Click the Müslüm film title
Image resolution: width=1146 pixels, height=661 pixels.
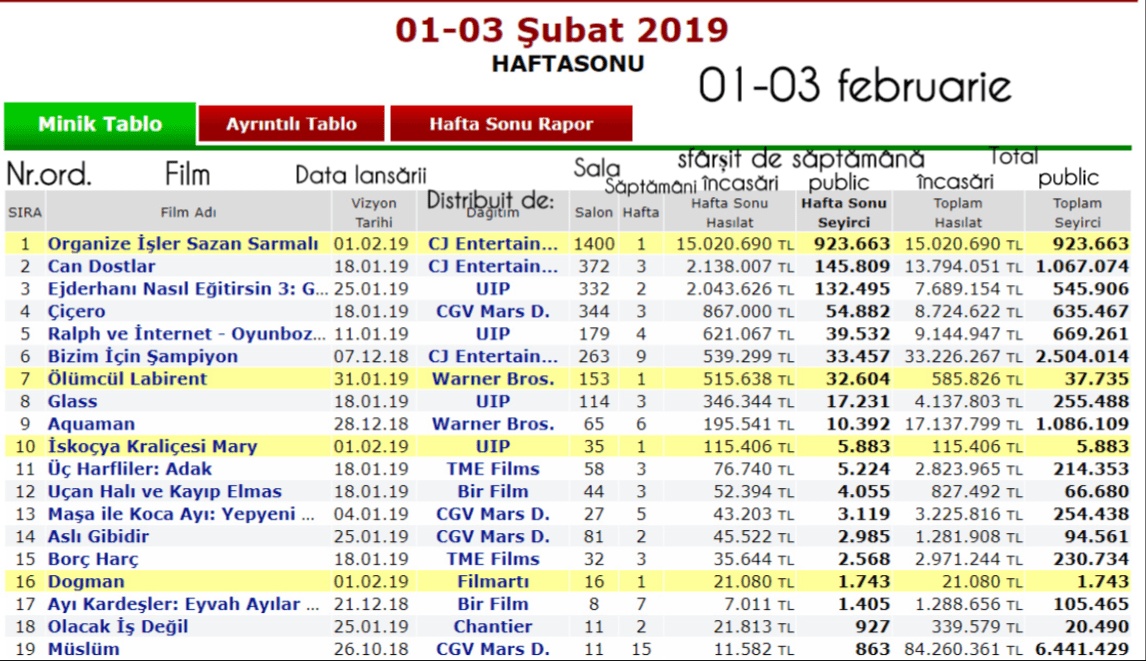(83, 649)
